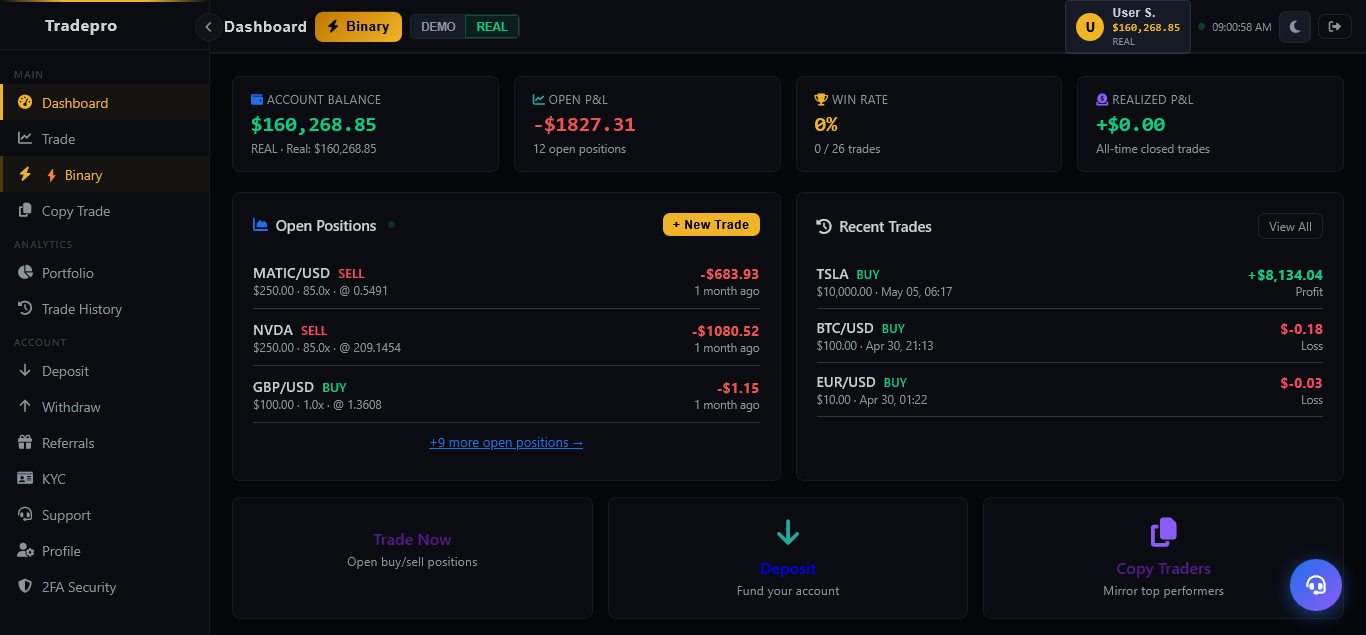This screenshot has height=635, width=1366.
Task: Open Portfolio under Analytics
Action: (x=105, y=272)
